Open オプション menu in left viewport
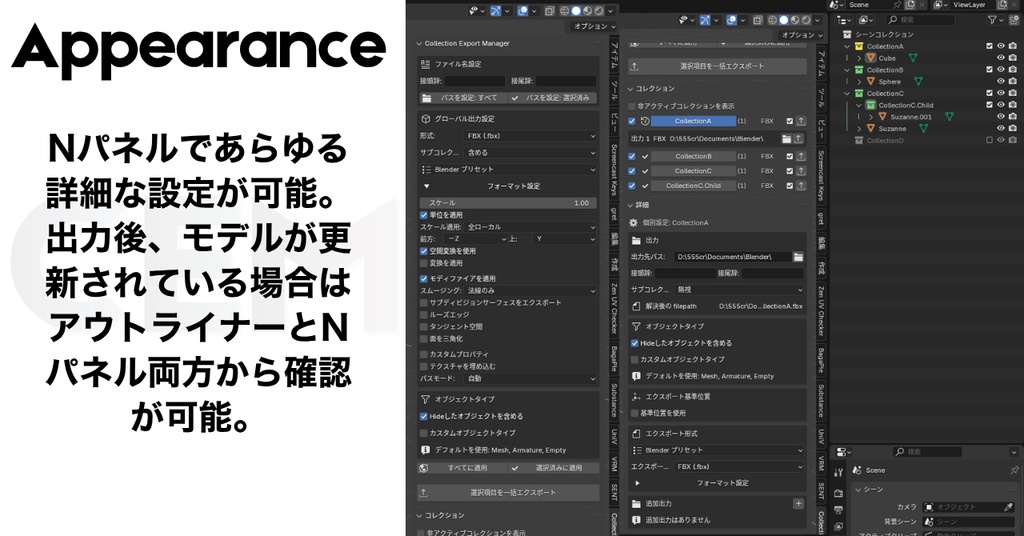Screen dimensions: 1024x536 594,26
